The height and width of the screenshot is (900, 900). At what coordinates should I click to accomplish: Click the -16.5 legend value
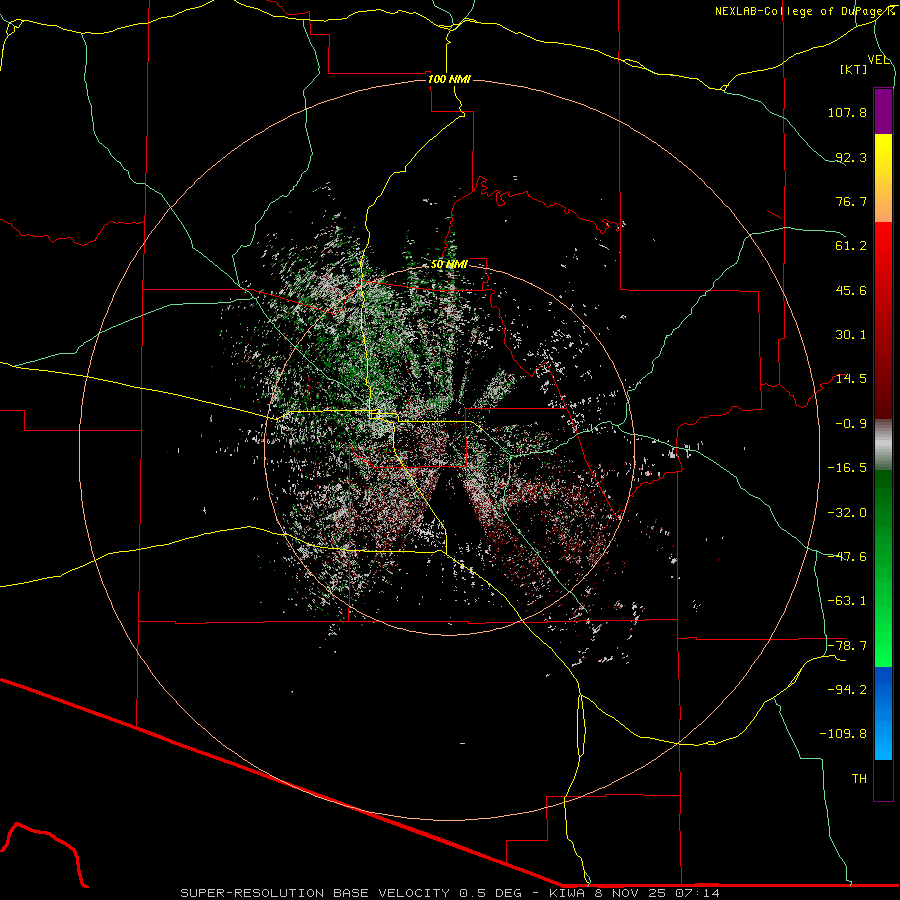[x=847, y=468]
